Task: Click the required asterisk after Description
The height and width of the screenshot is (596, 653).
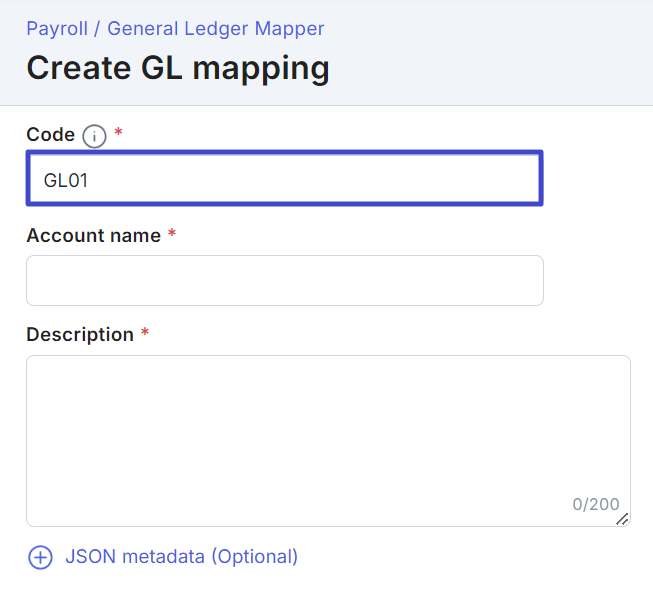Action: tap(145, 332)
